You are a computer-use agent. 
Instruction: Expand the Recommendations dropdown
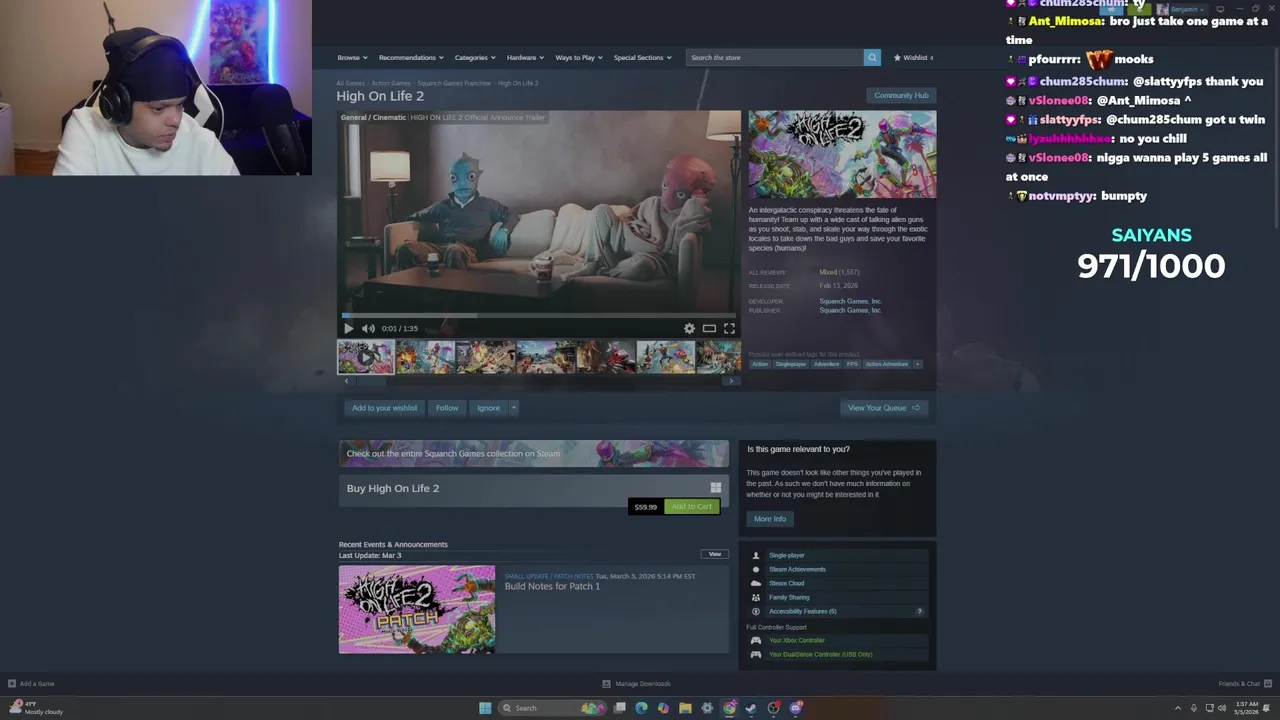point(411,57)
